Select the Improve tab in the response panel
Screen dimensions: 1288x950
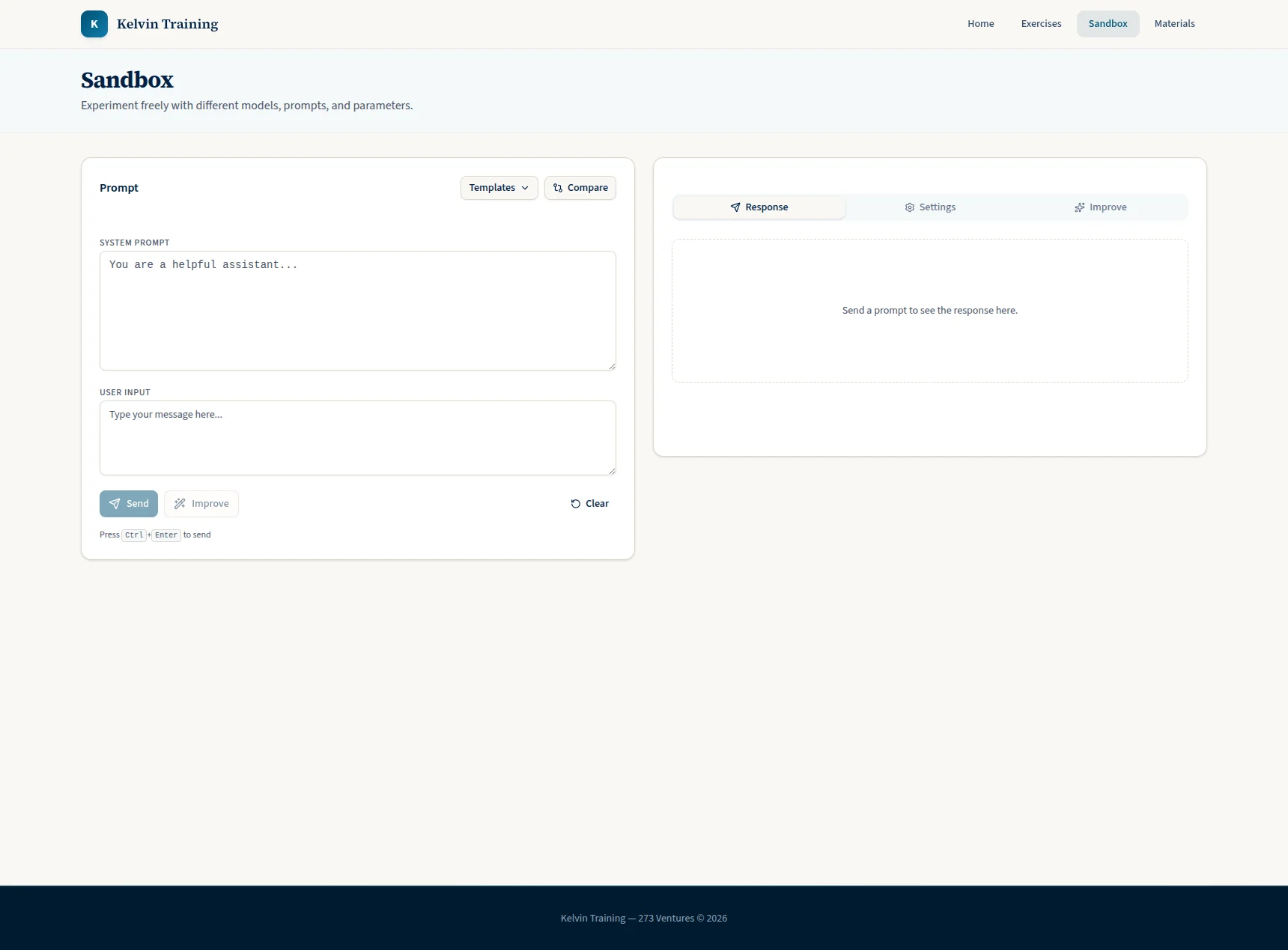[1101, 207]
